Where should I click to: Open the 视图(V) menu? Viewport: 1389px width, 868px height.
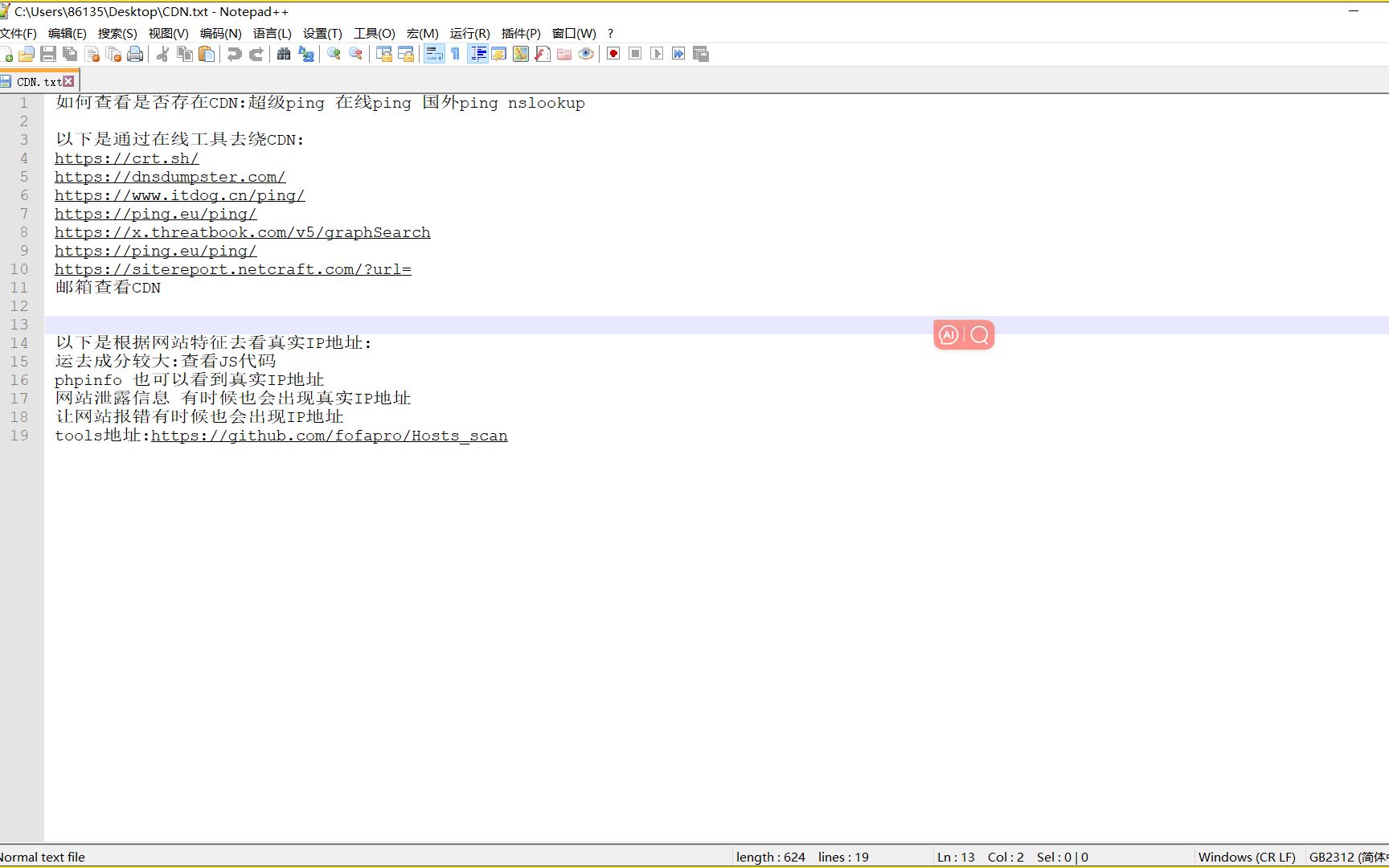pyautogui.click(x=168, y=33)
